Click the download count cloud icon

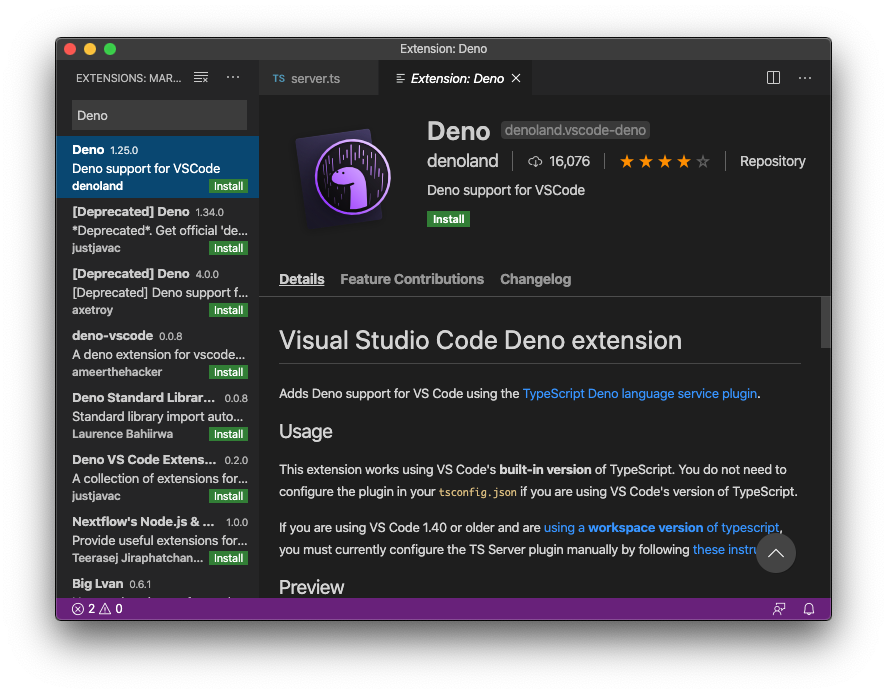click(x=535, y=162)
